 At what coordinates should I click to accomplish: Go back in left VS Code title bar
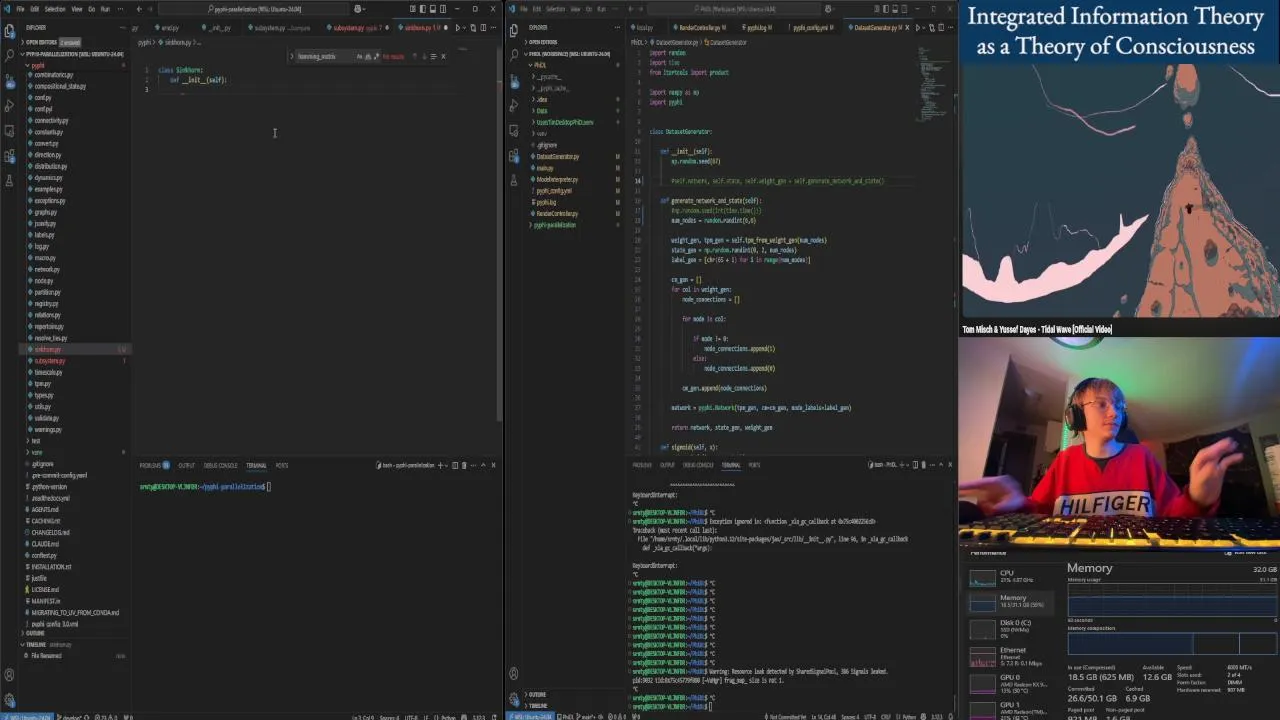tap(139, 9)
